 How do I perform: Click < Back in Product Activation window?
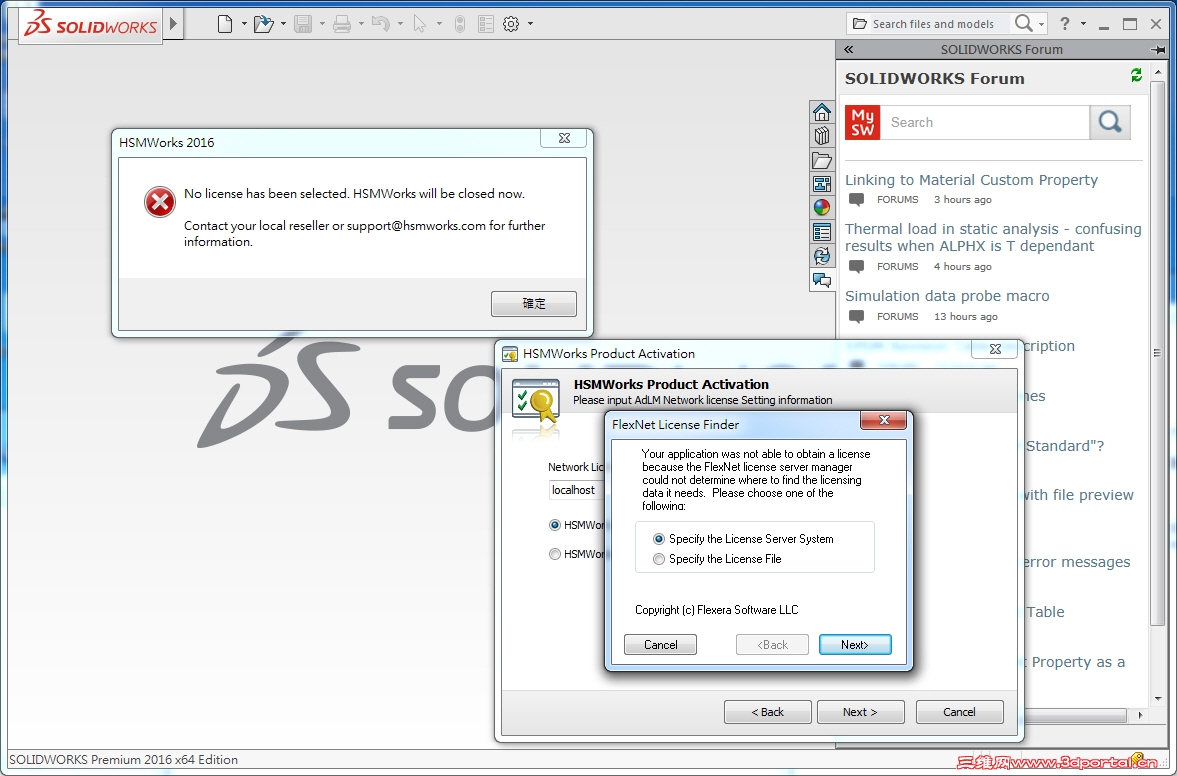click(x=767, y=712)
